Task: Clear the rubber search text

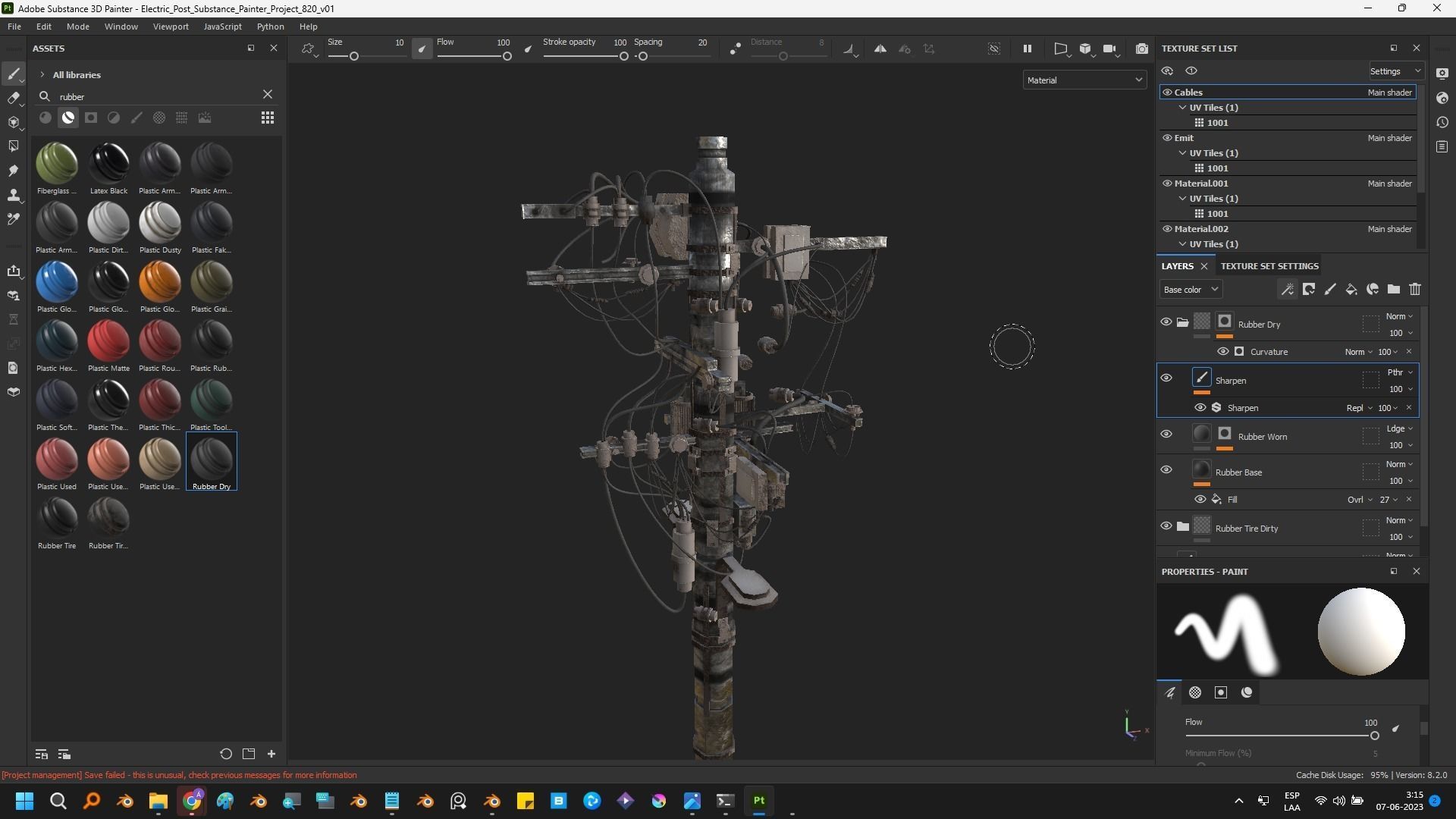Action: click(267, 95)
